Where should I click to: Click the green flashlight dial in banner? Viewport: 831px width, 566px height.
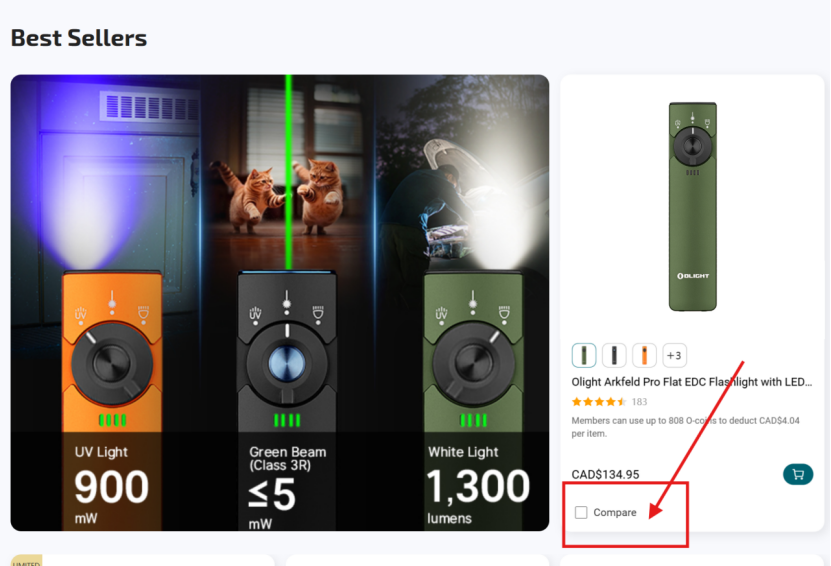coord(473,364)
